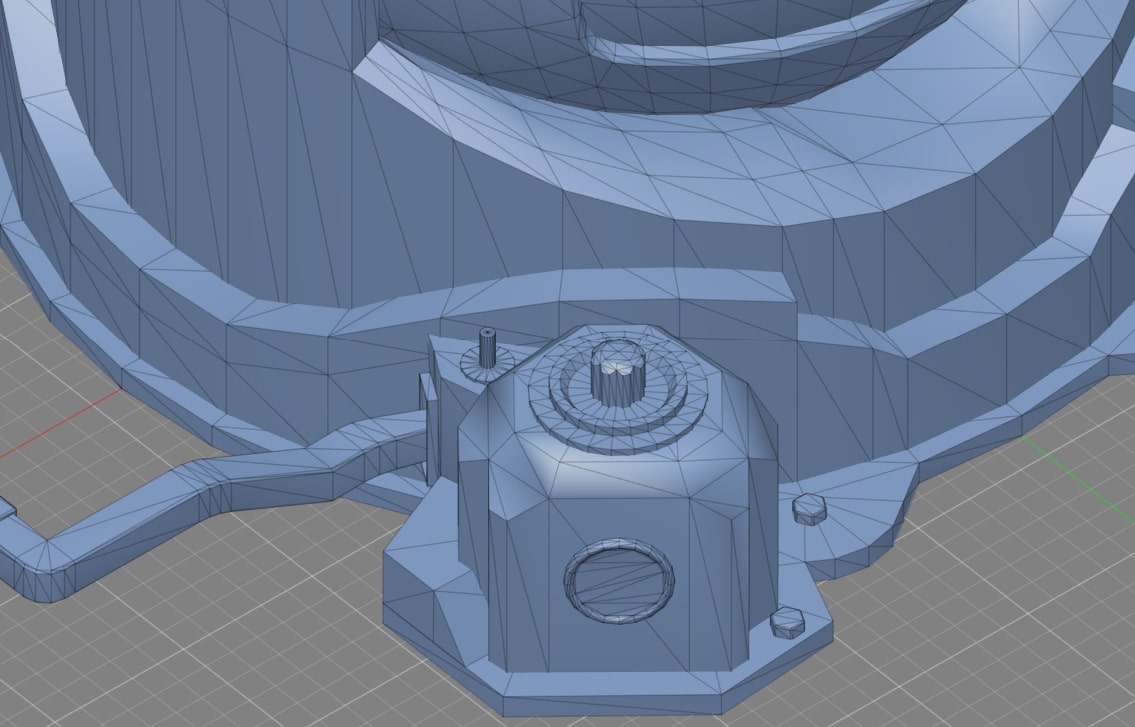Screen dimensions: 1135x727
Task: Click the green Y axis line on the grid
Action: (1079, 479)
